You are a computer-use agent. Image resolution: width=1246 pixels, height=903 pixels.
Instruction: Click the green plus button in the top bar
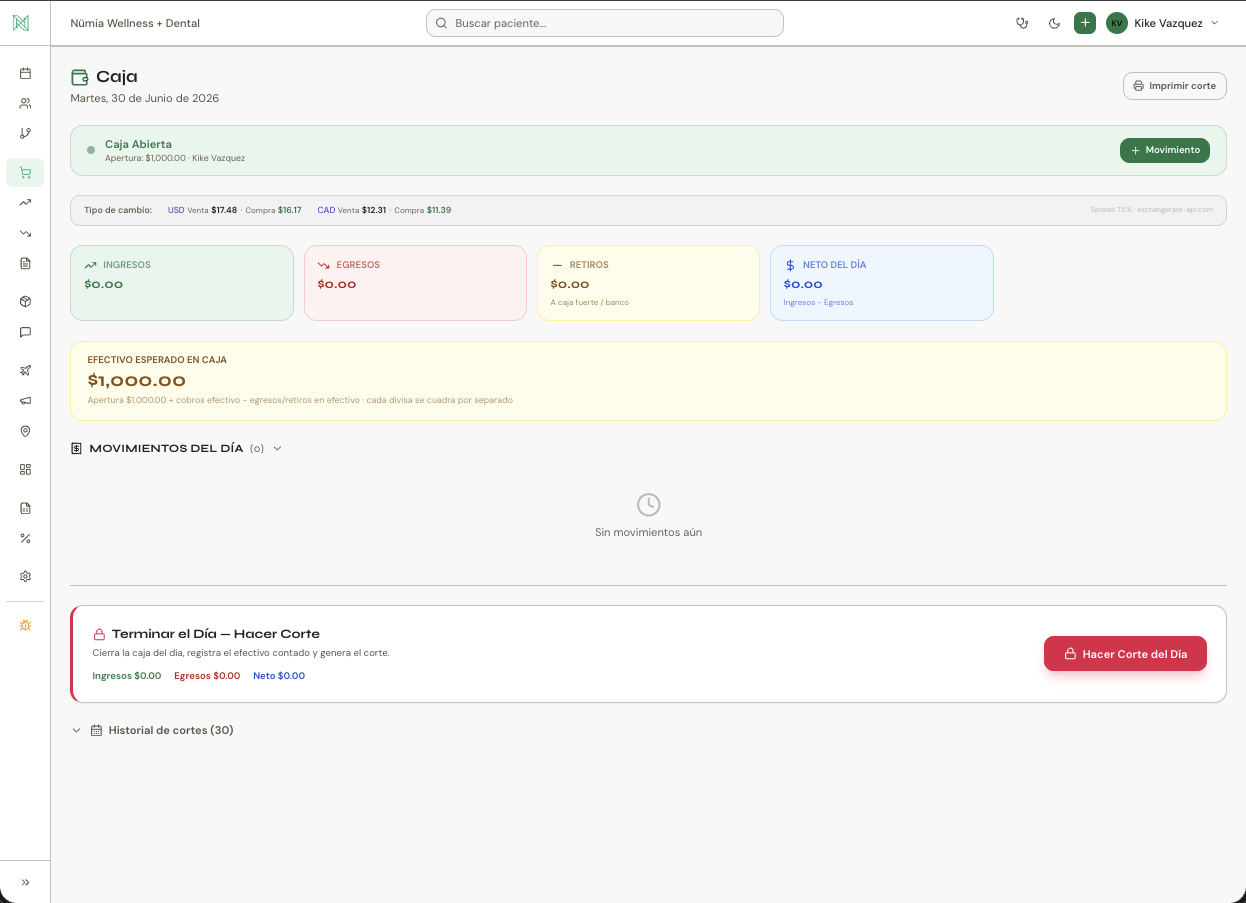[x=1085, y=23]
